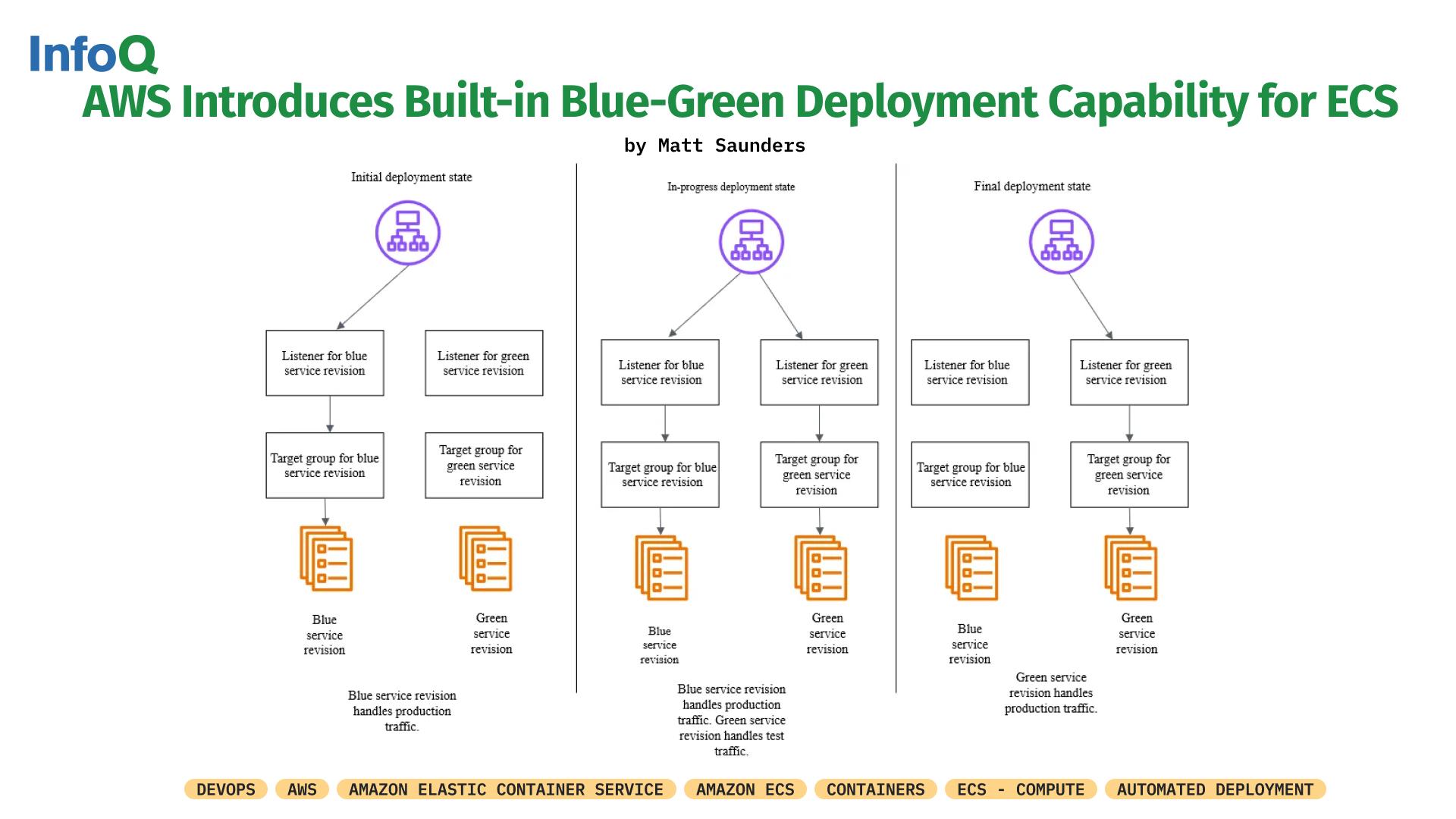
Task: Click the load balancer icon under Initial deployment state
Action: pyautogui.click(x=408, y=233)
